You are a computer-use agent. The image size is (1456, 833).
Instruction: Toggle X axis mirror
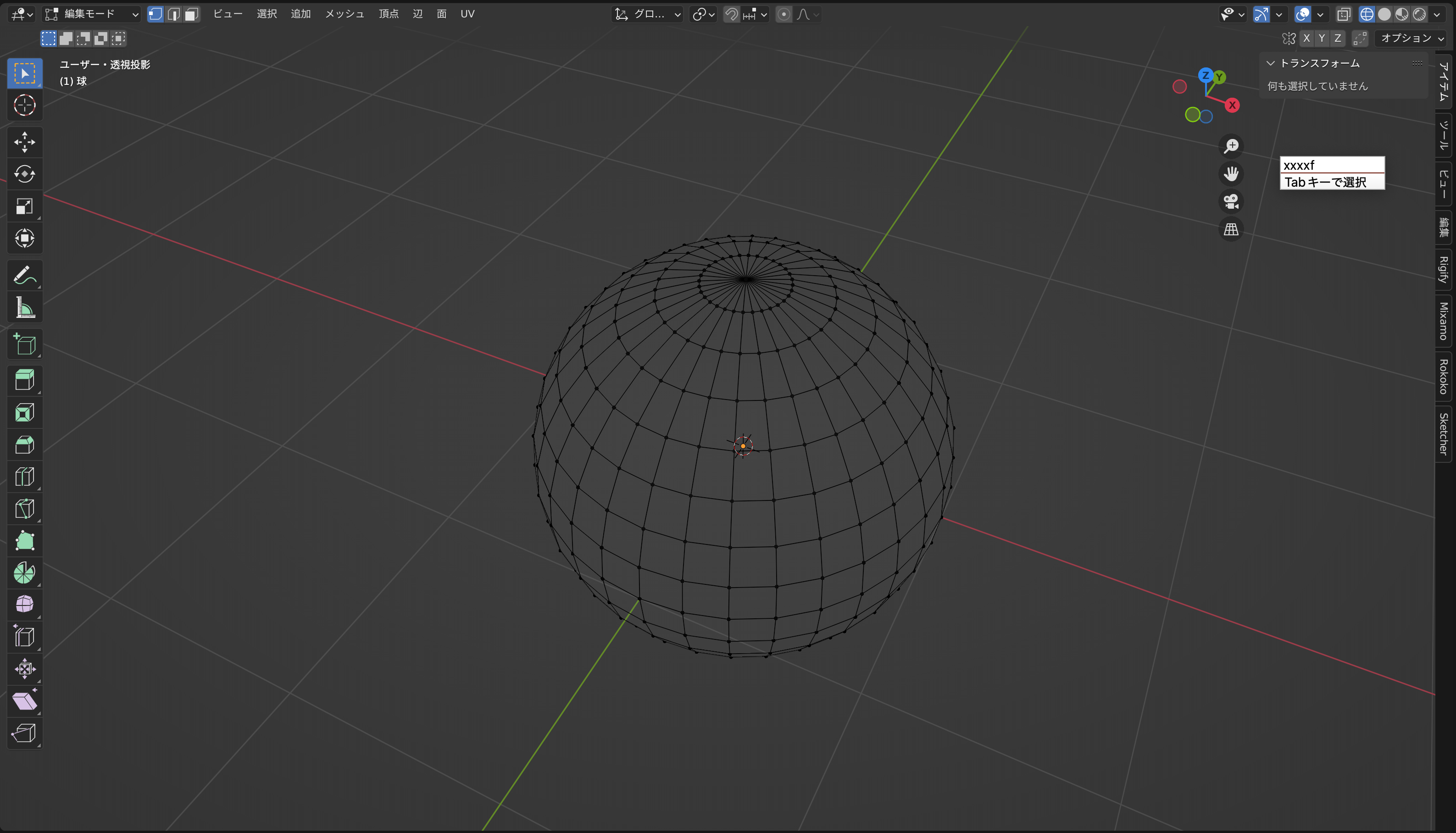click(1306, 39)
